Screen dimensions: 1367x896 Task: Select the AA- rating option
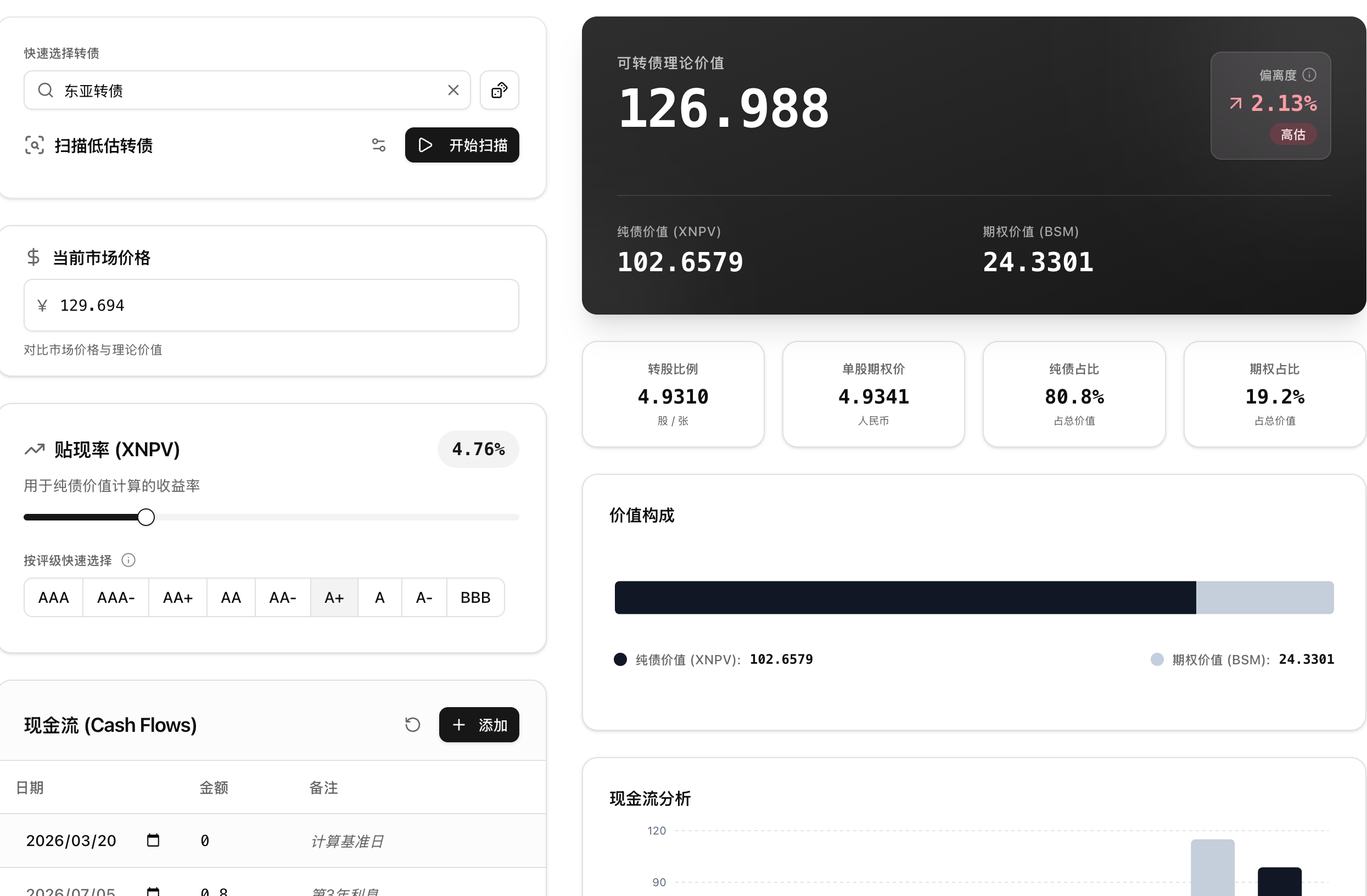[x=283, y=597]
